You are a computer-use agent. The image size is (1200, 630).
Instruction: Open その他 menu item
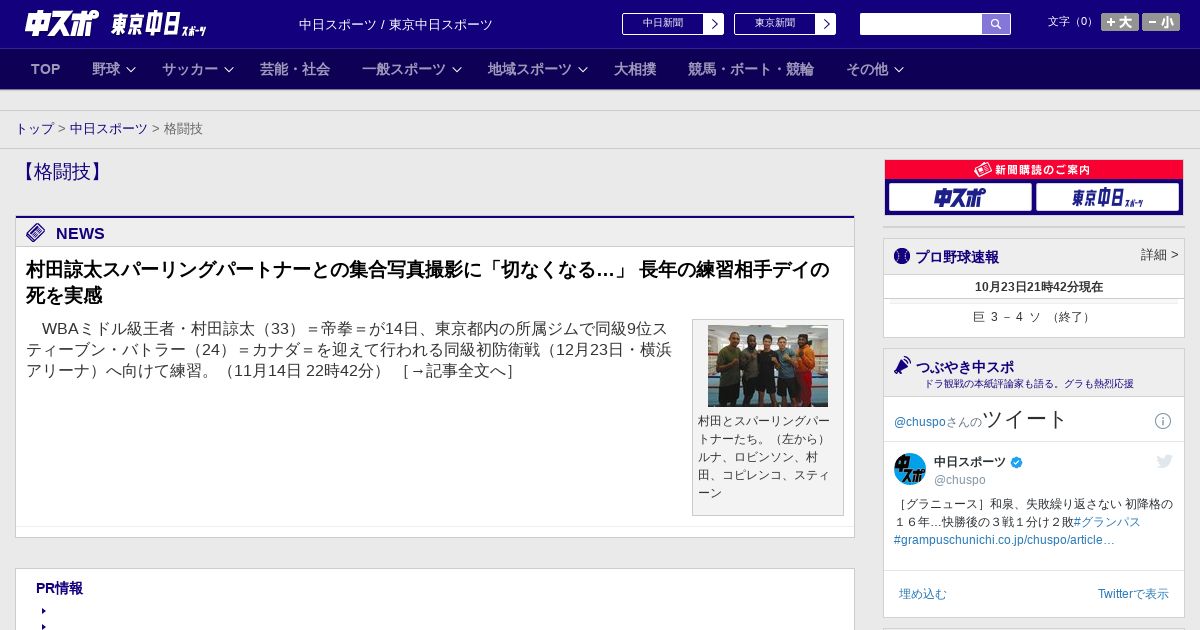click(867, 69)
